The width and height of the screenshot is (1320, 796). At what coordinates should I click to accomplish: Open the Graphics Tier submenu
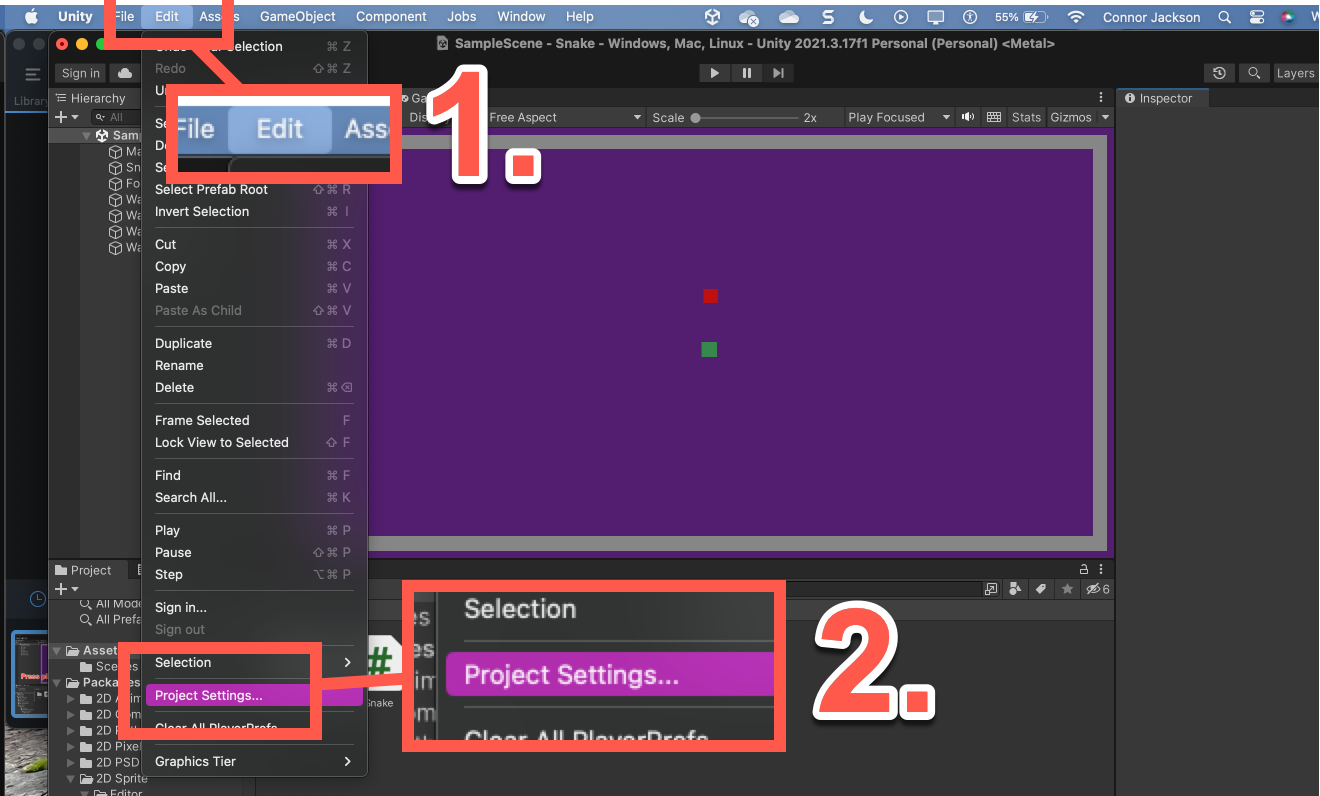(x=254, y=761)
